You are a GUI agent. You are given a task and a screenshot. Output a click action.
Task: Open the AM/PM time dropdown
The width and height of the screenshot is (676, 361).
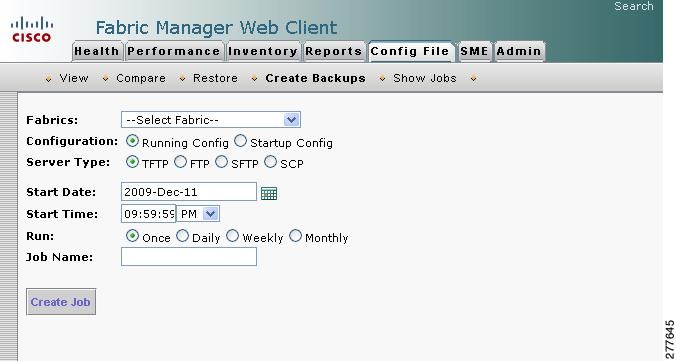click(198, 213)
